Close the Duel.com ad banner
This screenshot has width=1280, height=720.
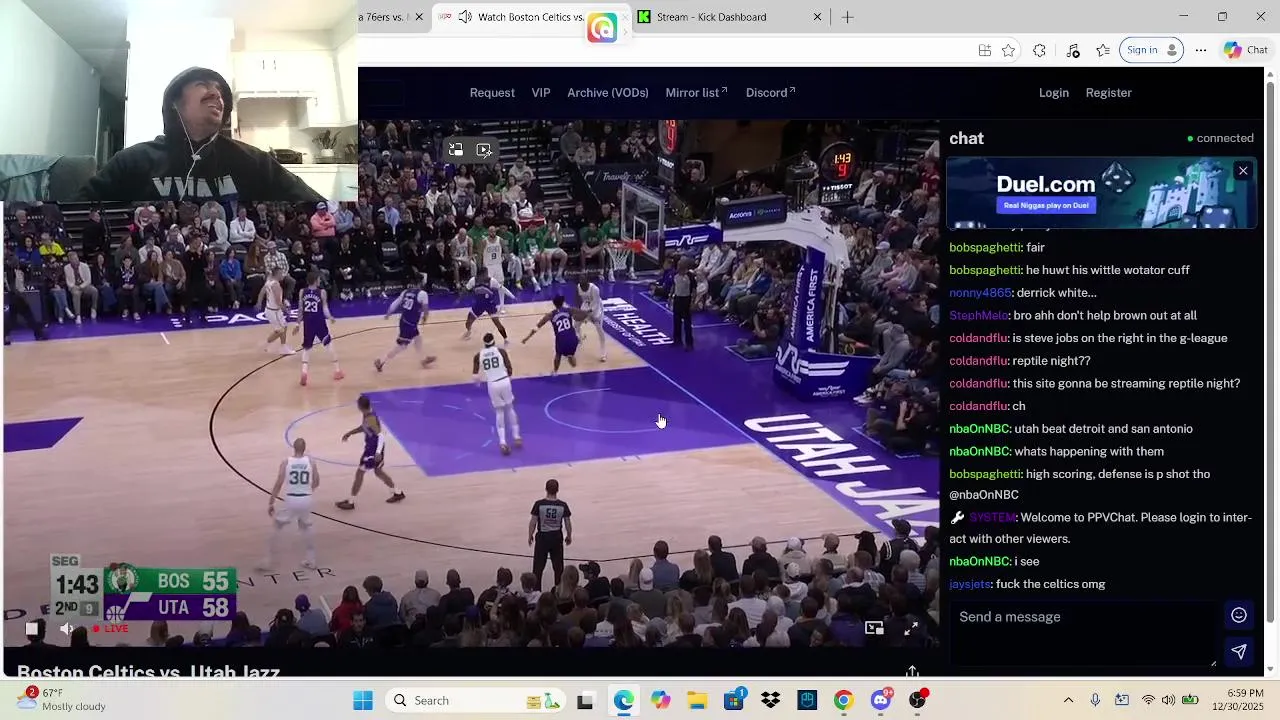pos(1243,171)
